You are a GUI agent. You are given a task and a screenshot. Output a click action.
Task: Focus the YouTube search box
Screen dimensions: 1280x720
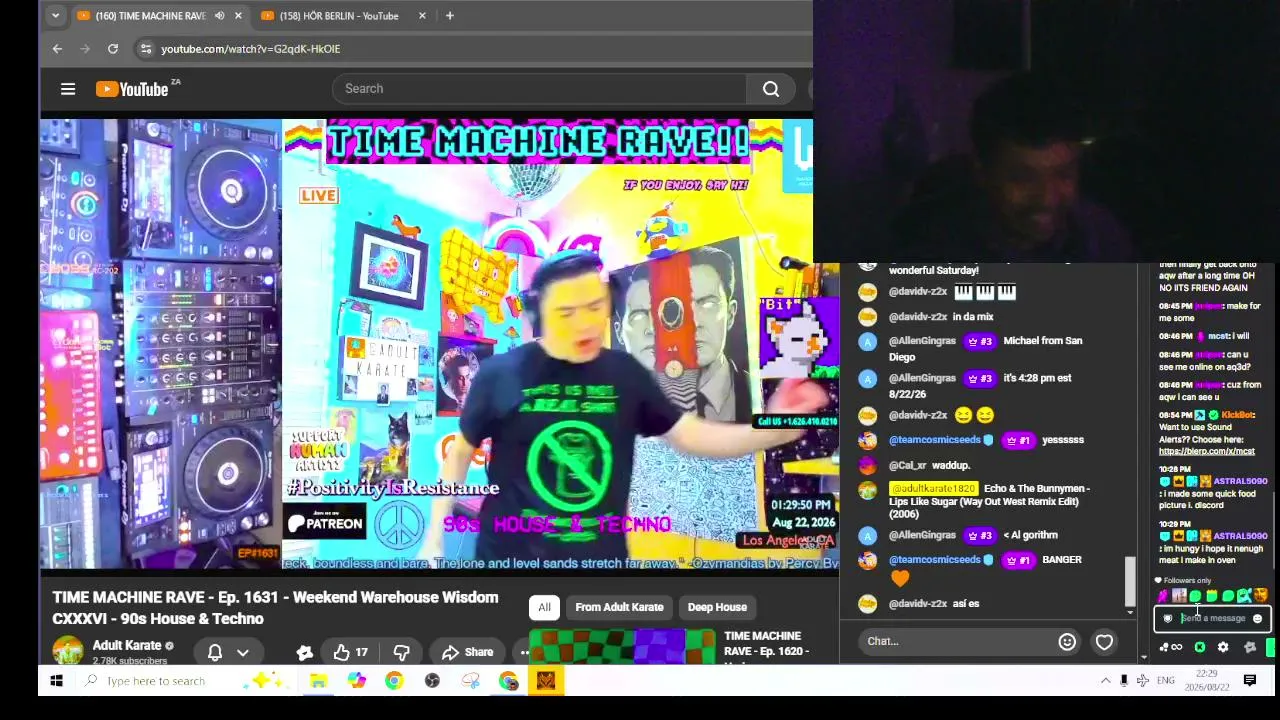539,89
